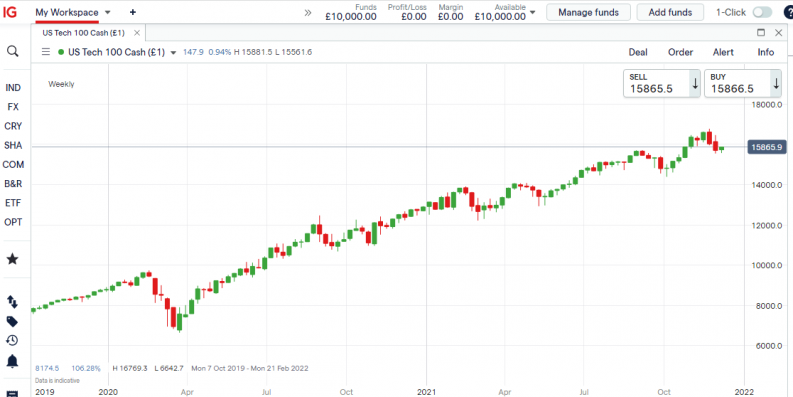Select the My Workspace tab

[67, 12]
